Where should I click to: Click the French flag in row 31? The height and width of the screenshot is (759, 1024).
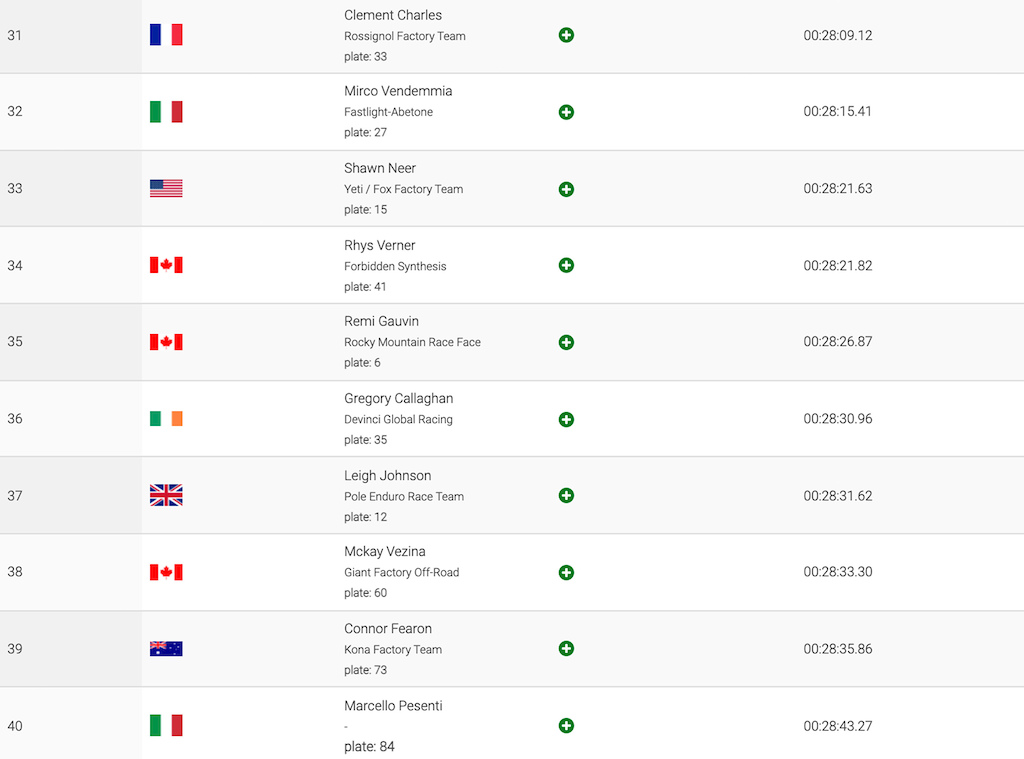click(x=166, y=35)
